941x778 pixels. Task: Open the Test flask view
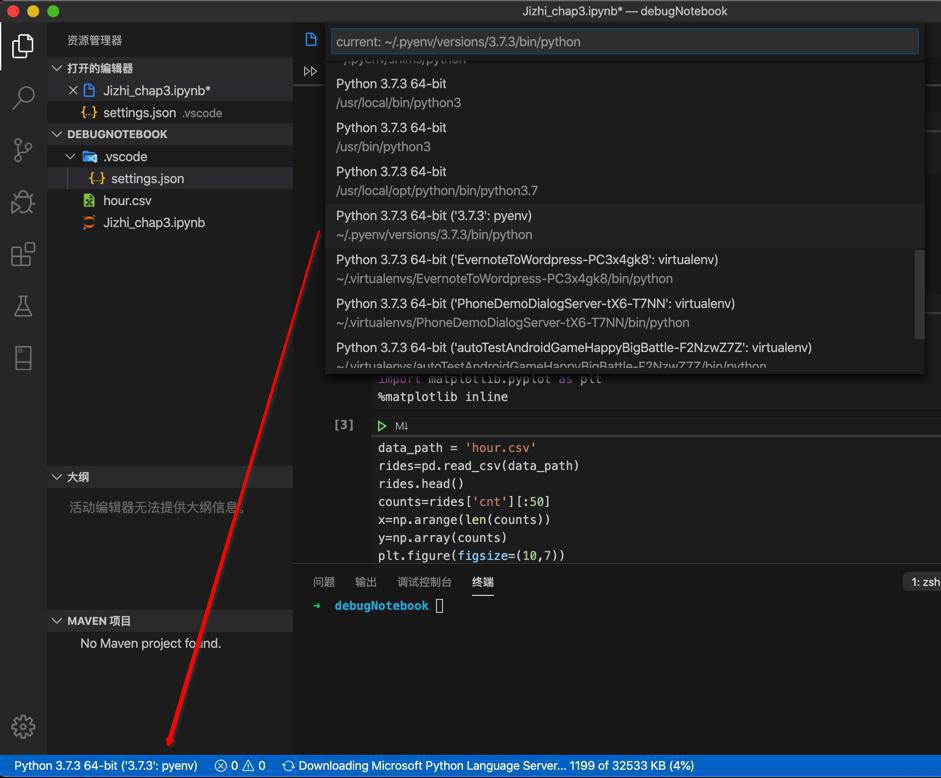(x=23, y=306)
